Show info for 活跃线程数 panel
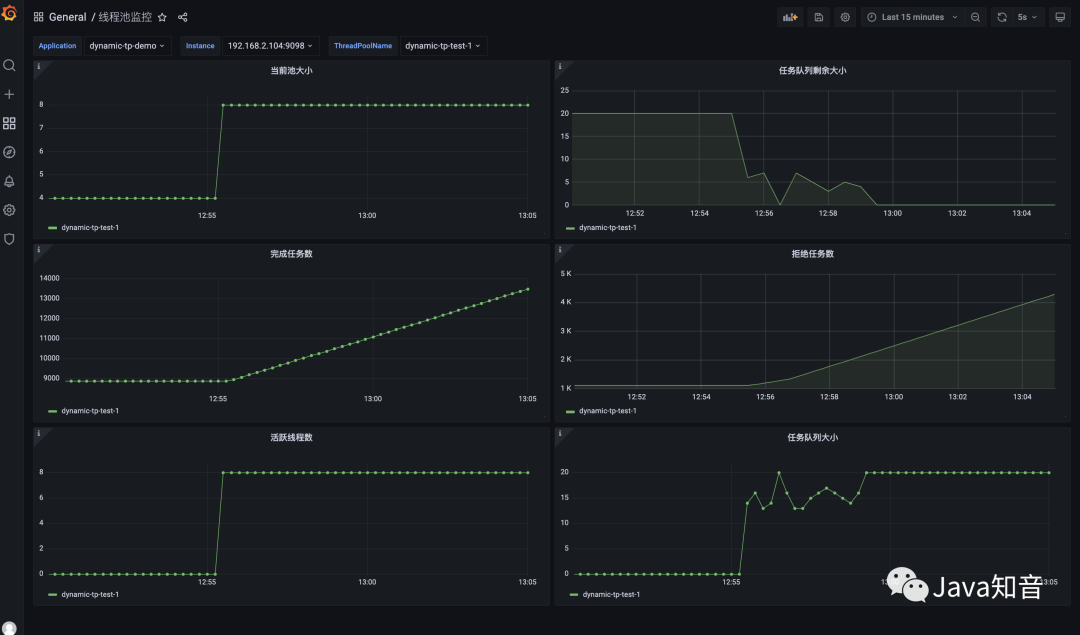Screen dimensions: 1080x635 coord(39,434)
